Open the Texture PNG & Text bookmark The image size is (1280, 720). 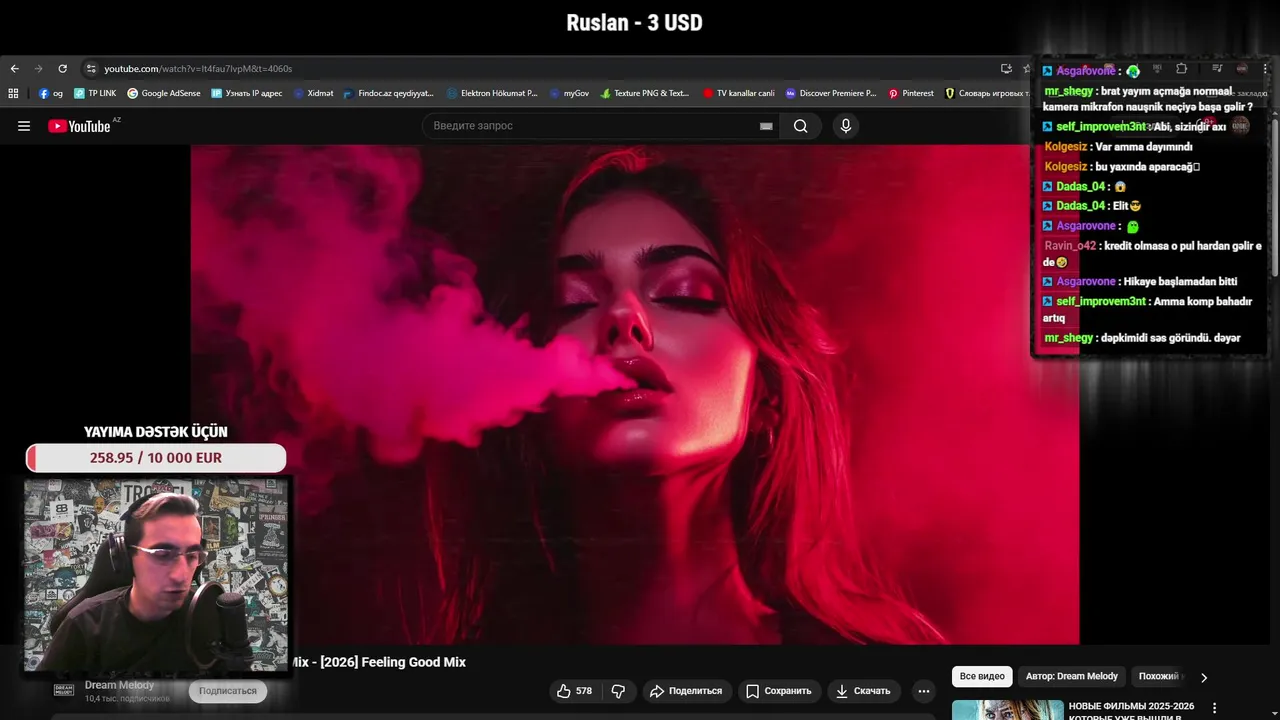[645, 93]
